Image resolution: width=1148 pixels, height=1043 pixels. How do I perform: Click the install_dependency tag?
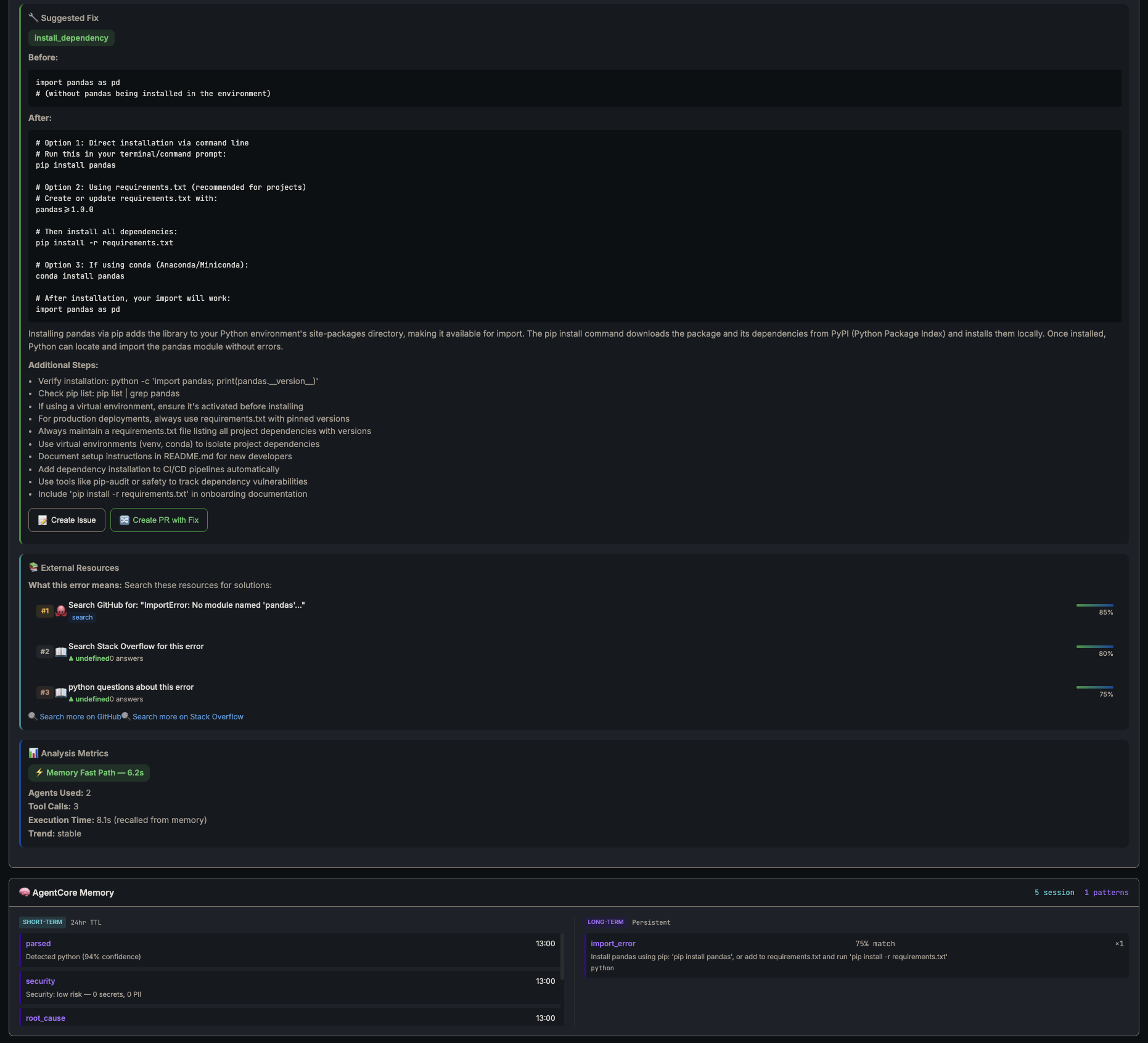click(x=71, y=38)
